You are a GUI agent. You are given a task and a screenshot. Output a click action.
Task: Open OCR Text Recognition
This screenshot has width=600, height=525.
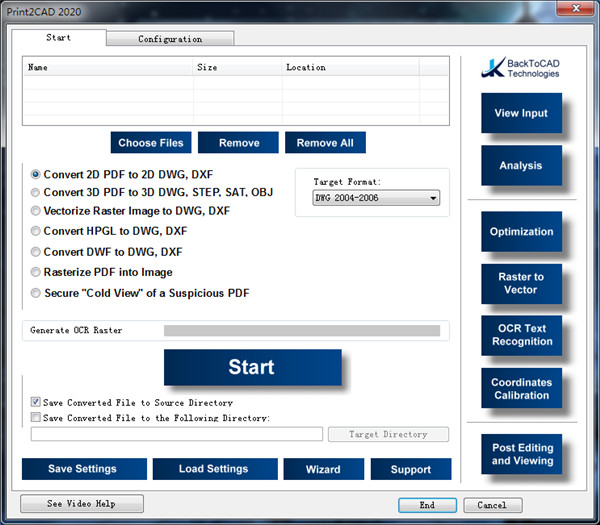521,335
